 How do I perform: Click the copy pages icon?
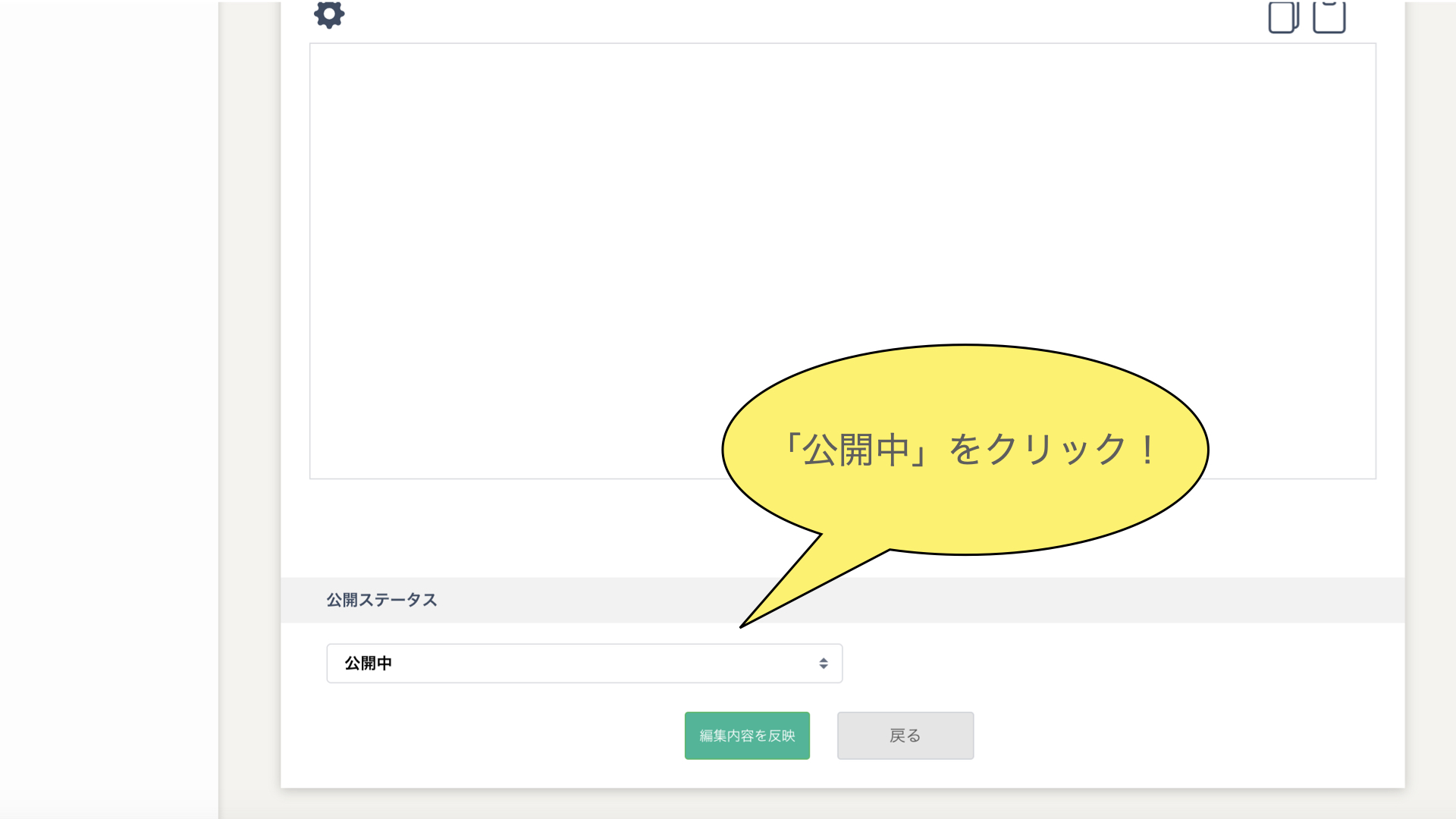(1283, 17)
